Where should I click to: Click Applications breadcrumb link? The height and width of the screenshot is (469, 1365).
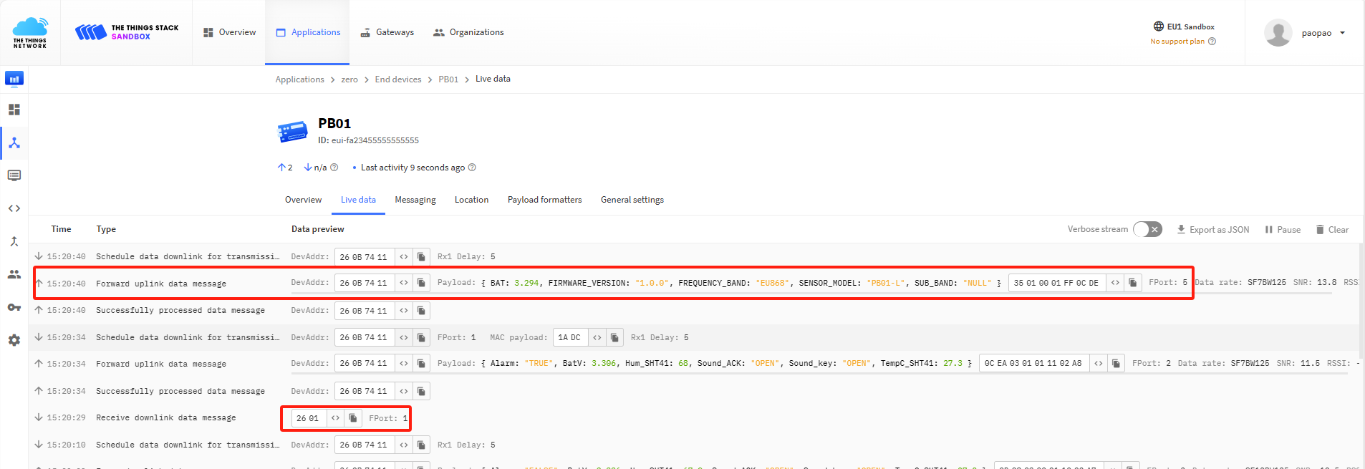[x=300, y=79]
